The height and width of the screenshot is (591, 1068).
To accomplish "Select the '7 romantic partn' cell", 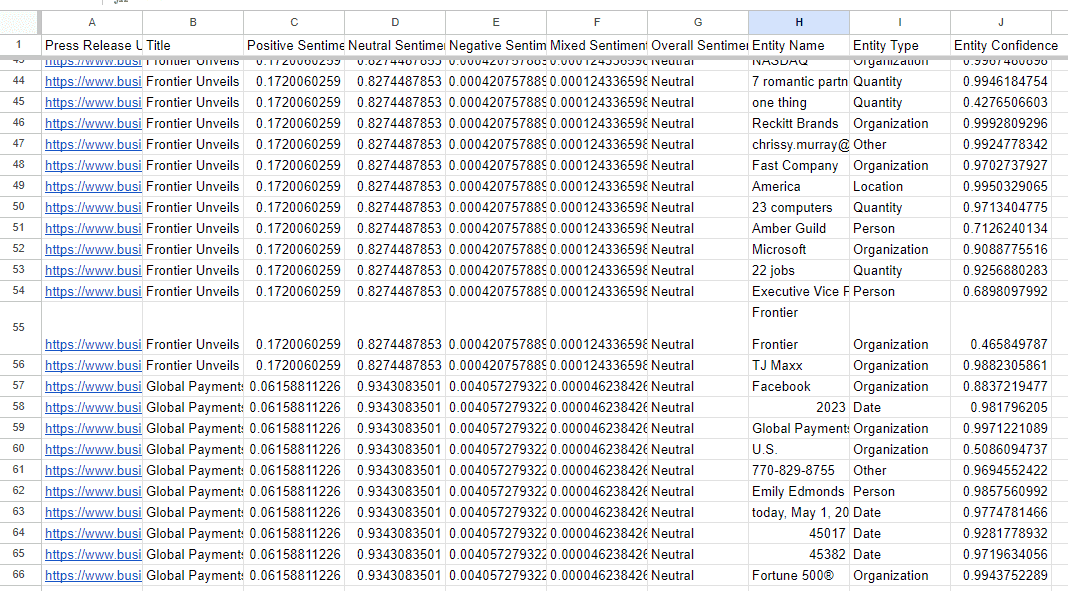I will (x=799, y=82).
